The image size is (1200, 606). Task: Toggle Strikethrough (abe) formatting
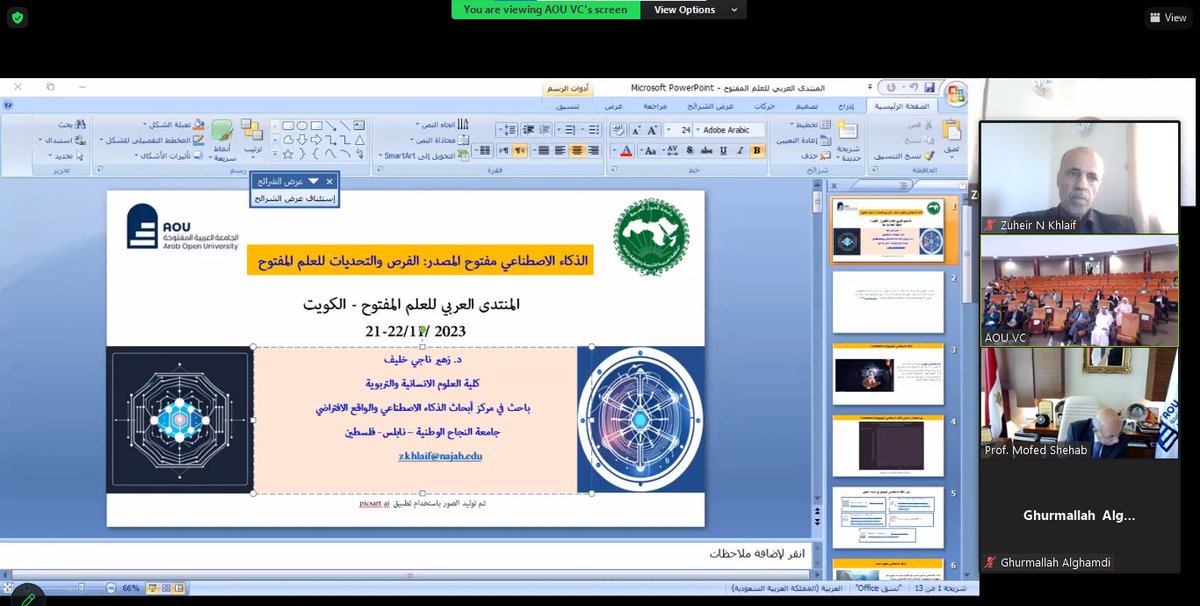[x=706, y=150]
